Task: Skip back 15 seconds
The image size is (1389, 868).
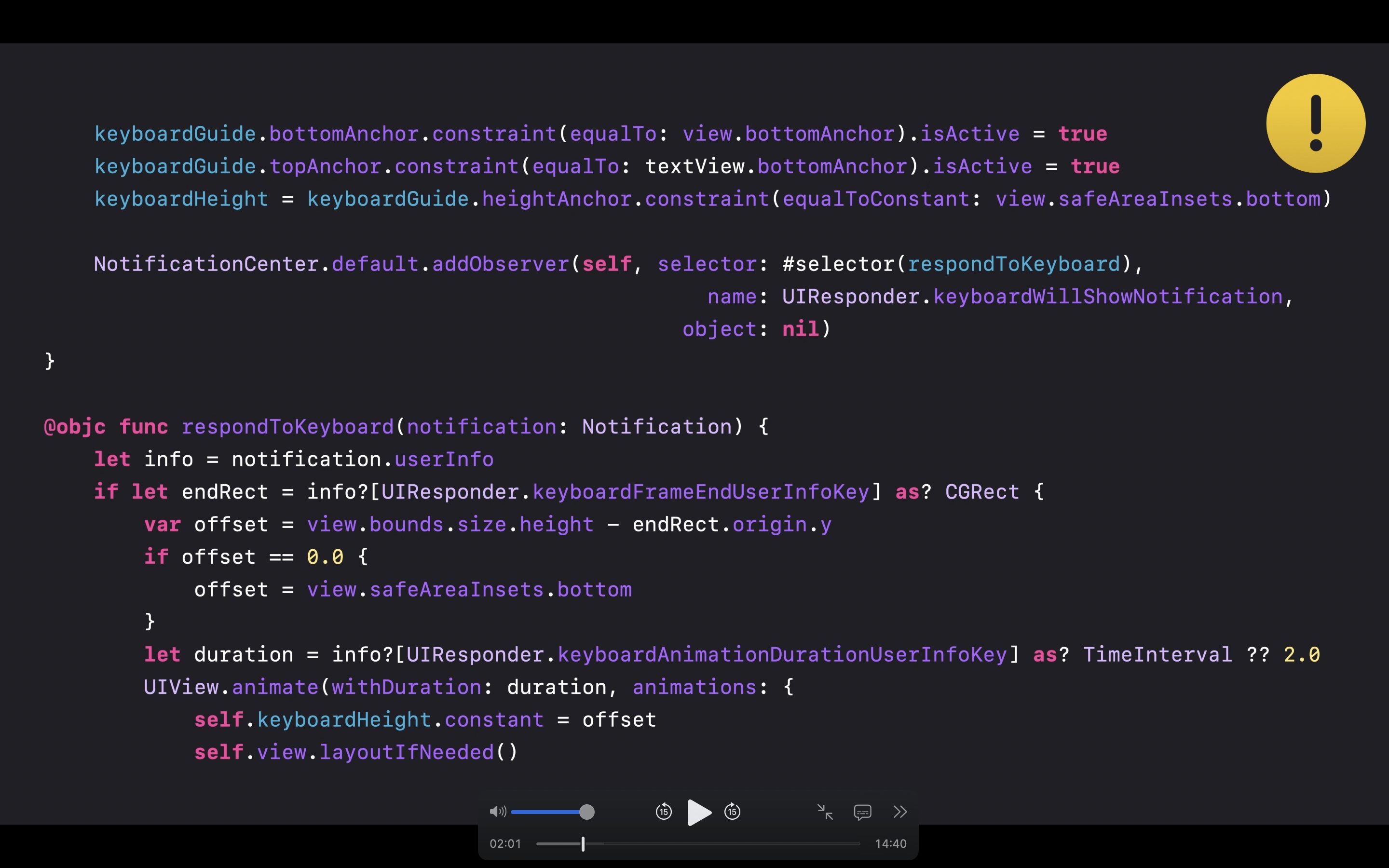Action: (664, 812)
